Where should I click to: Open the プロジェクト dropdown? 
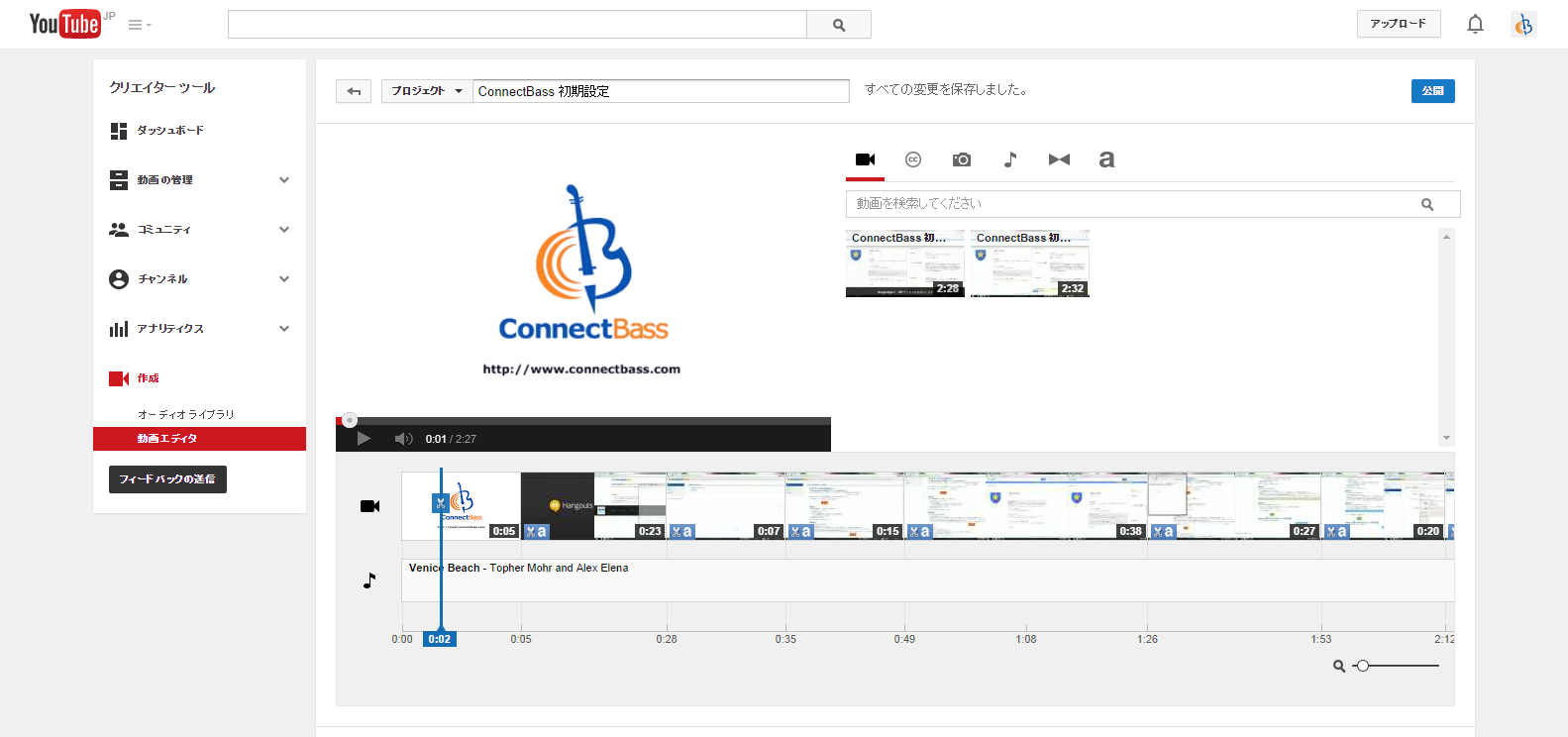pyautogui.click(x=427, y=91)
